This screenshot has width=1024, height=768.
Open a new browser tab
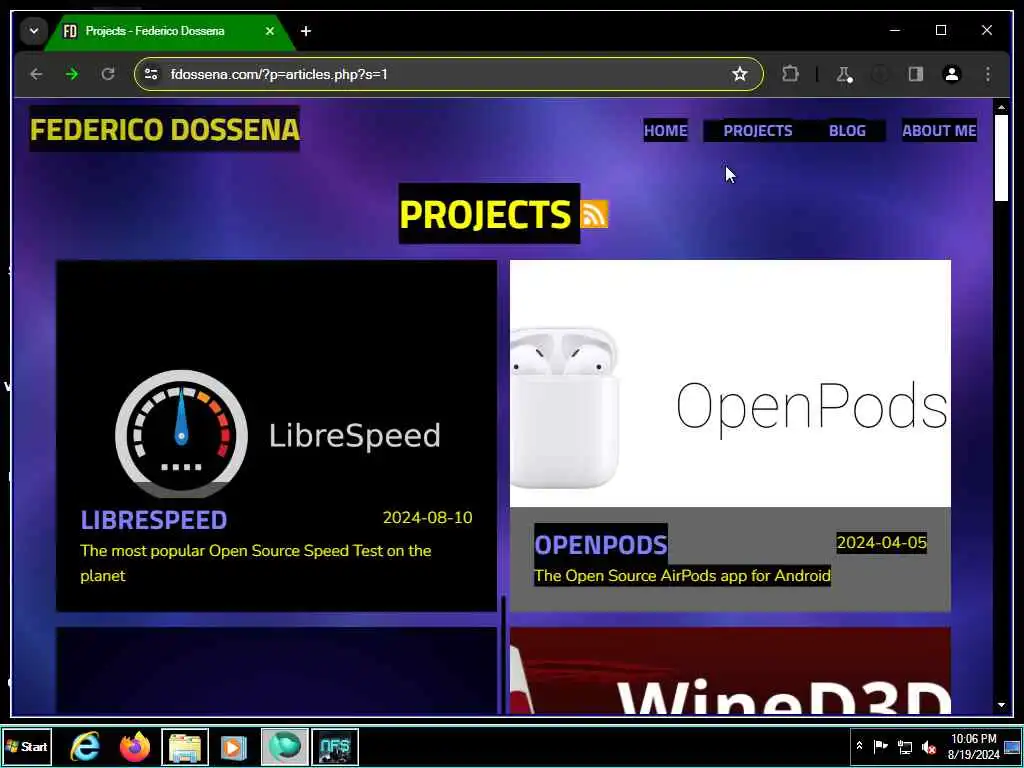[306, 31]
